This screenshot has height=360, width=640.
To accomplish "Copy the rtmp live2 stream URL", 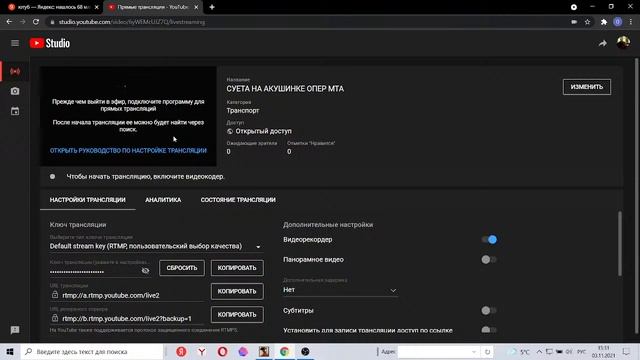I will click(x=237, y=291).
